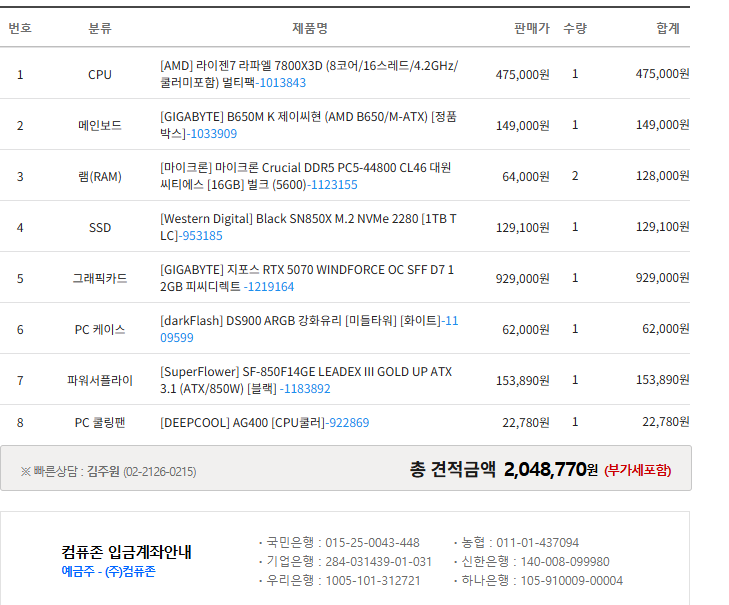Click the RTX 5070 WINDFORCE product name
Image resolution: width=729 pixels, height=605 pixels.
pos(307,278)
